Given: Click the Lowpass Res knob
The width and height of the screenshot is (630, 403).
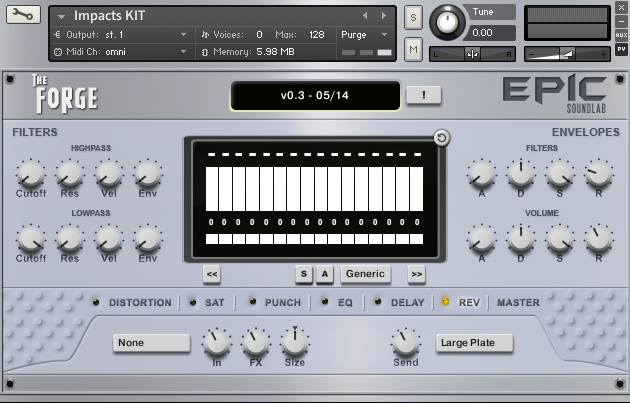Looking at the screenshot, I should (70, 239).
